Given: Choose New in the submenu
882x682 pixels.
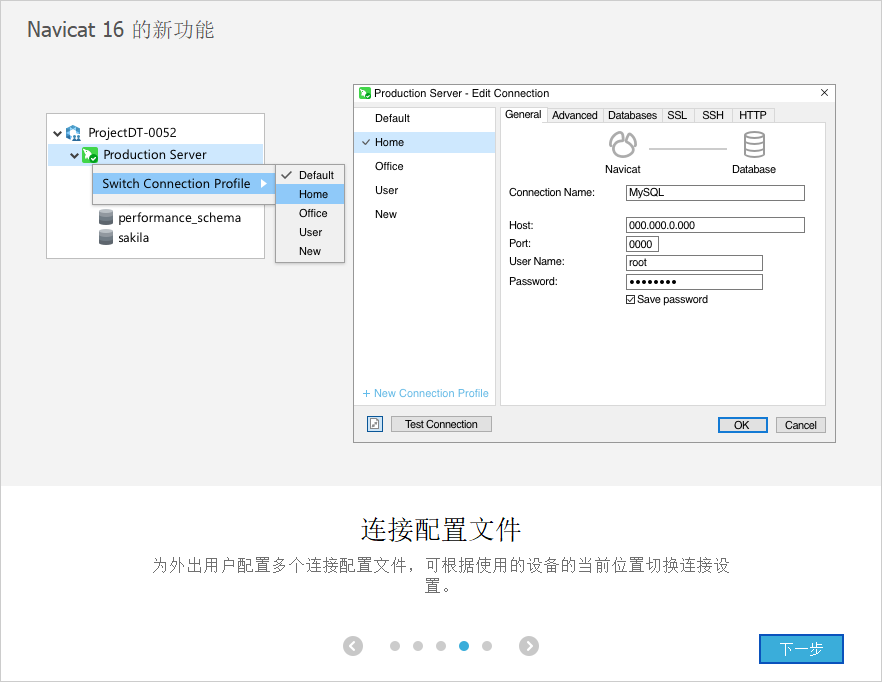Looking at the screenshot, I should [x=310, y=252].
